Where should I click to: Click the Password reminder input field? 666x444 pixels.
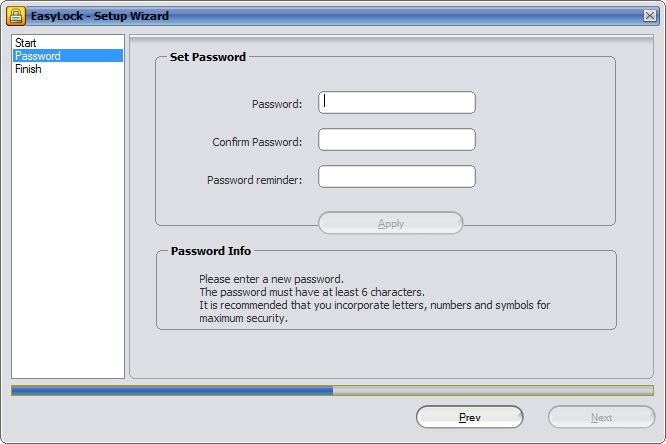coord(397,177)
